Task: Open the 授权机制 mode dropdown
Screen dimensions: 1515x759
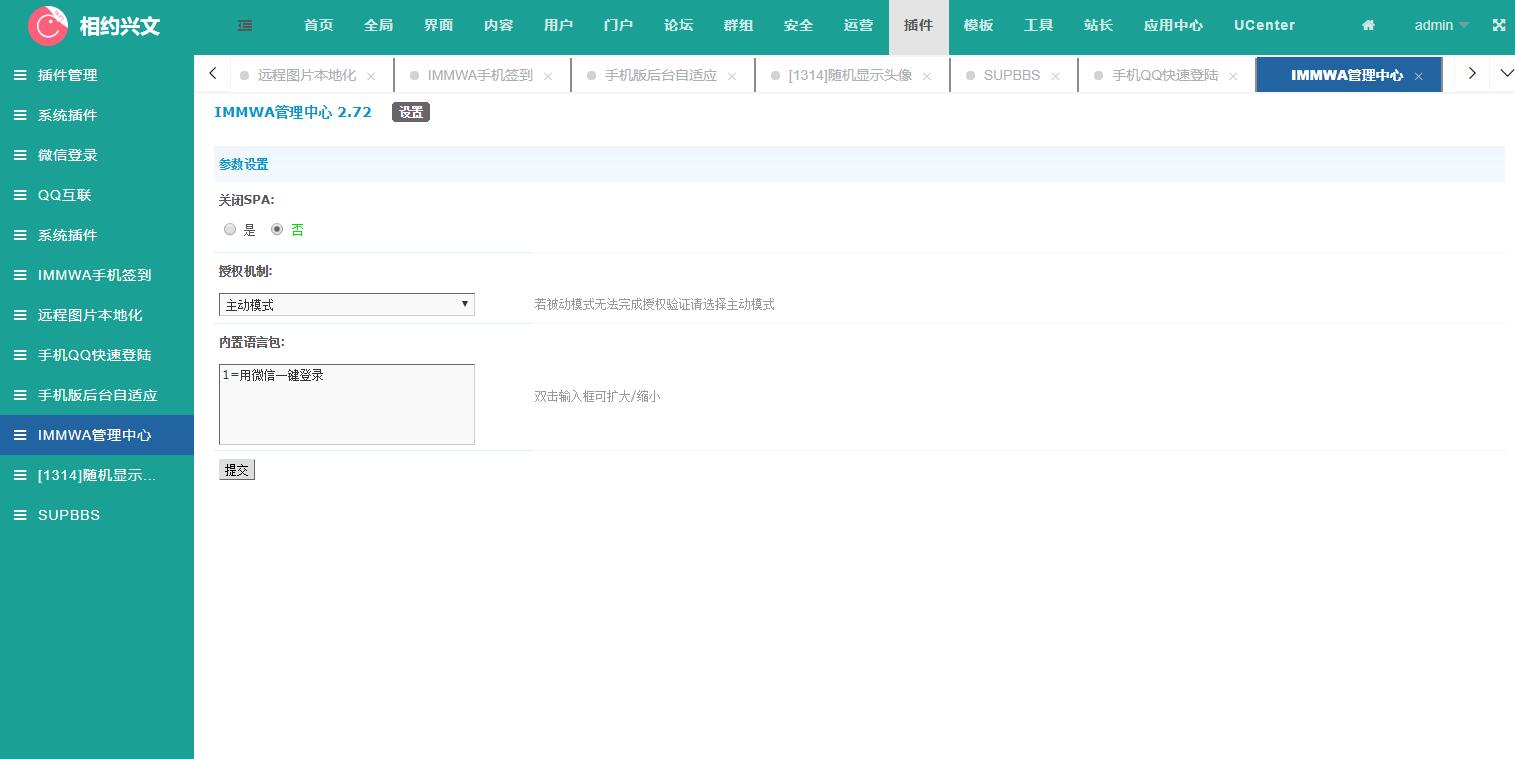Action: click(346, 304)
